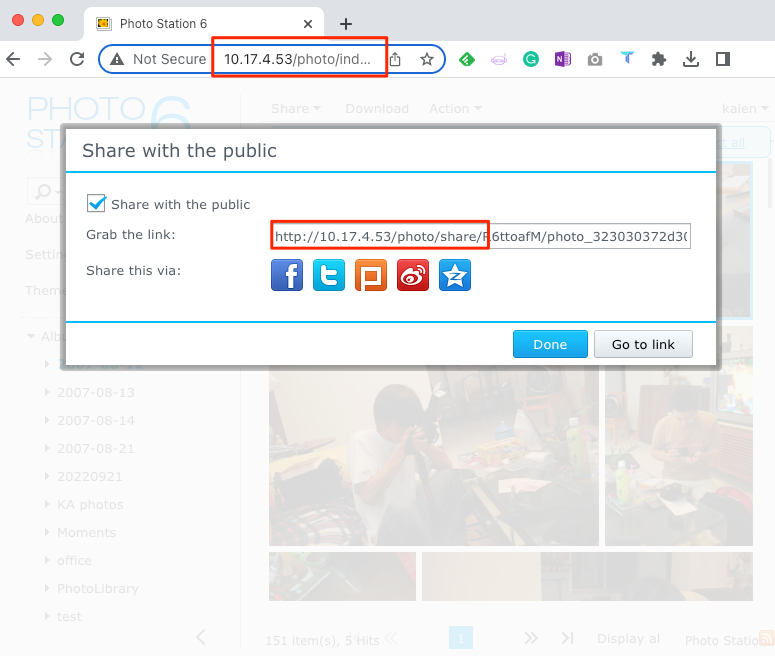Expand the 2007-08-14 album
Viewport: 775px width, 656px height.
[46, 420]
